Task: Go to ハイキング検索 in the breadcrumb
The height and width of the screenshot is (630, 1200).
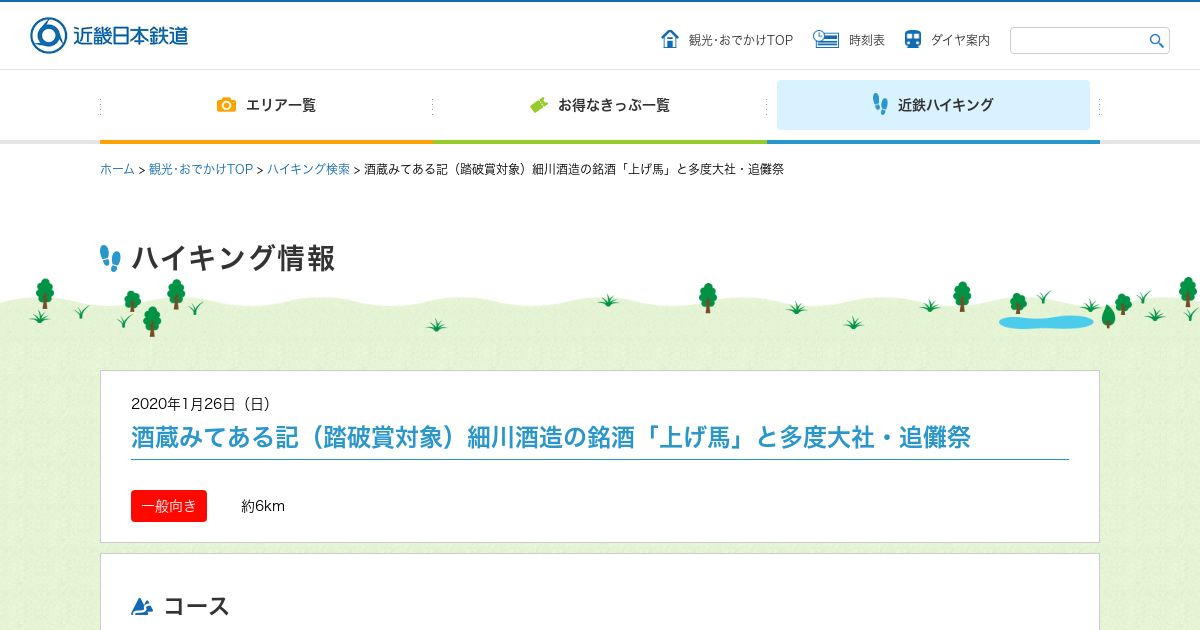Action: click(x=308, y=169)
